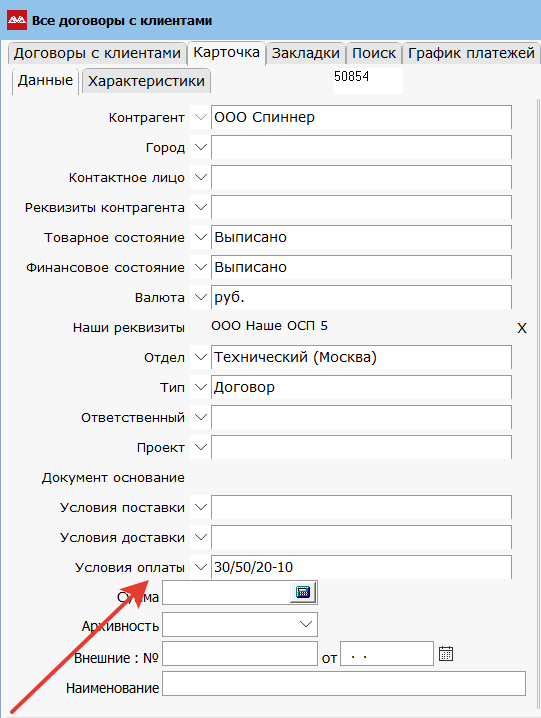Switch to the Договоры с клиентами tab
Image resolution: width=541 pixels, height=718 pixels.
point(97,53)
